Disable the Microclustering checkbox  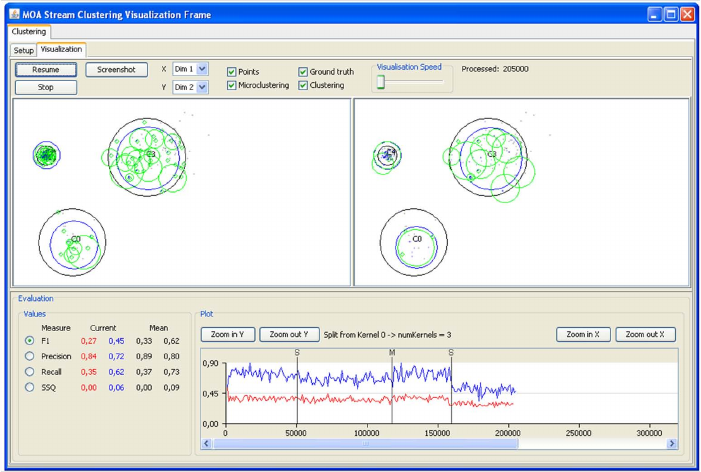point(232,85)
